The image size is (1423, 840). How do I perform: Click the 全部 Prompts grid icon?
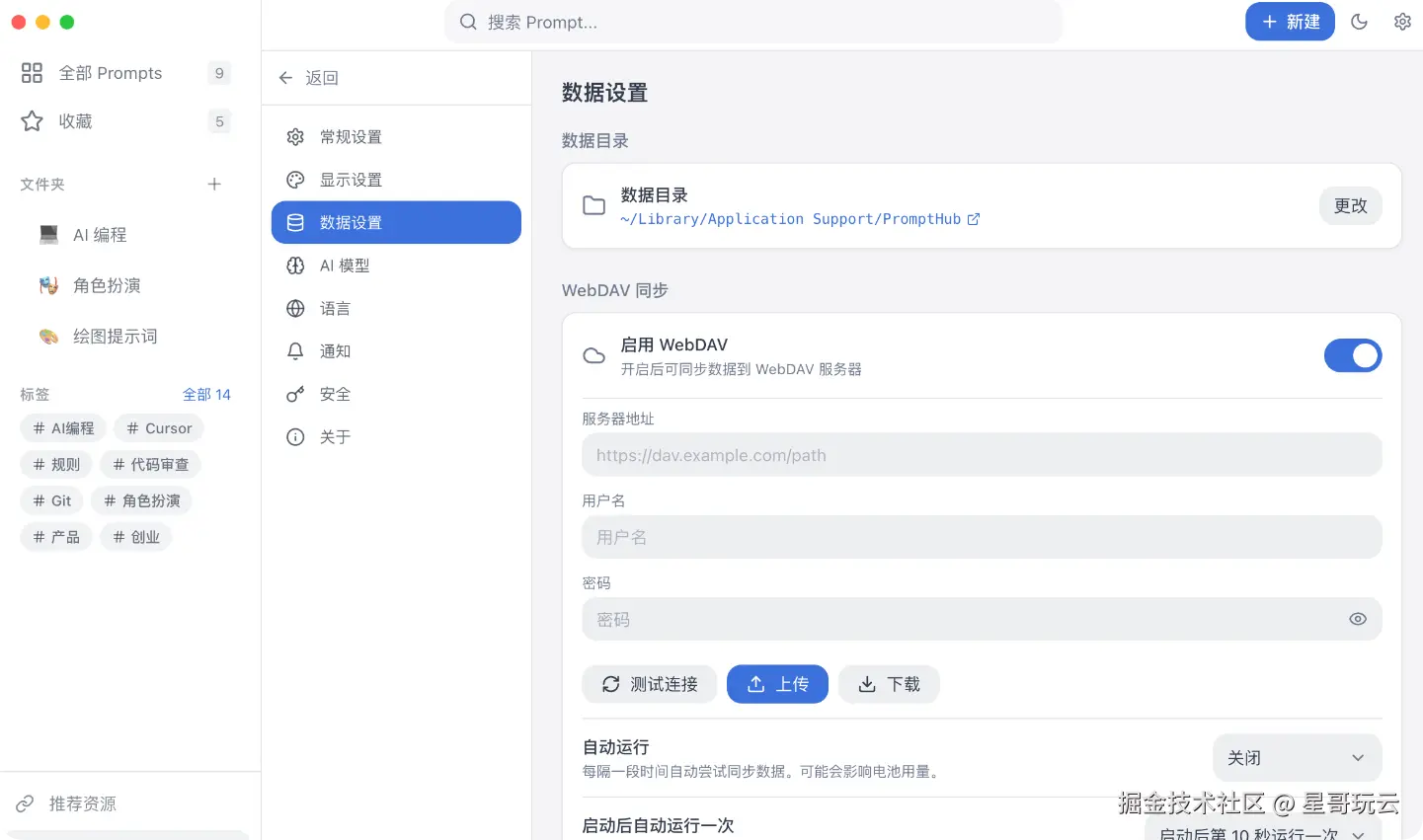tap(32, 73)
